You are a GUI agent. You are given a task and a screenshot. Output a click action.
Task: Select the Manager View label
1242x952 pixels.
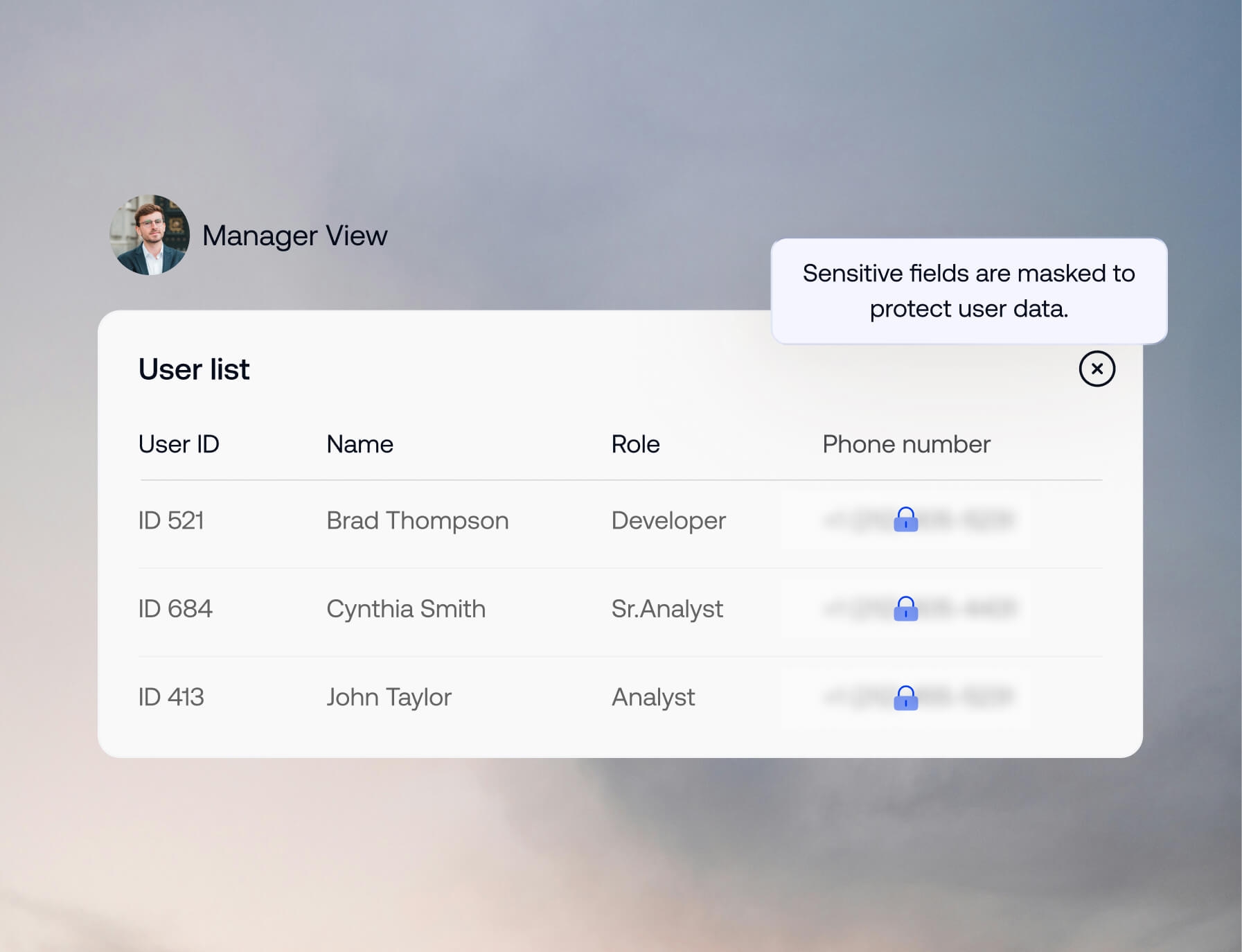(x=294, y=236)
